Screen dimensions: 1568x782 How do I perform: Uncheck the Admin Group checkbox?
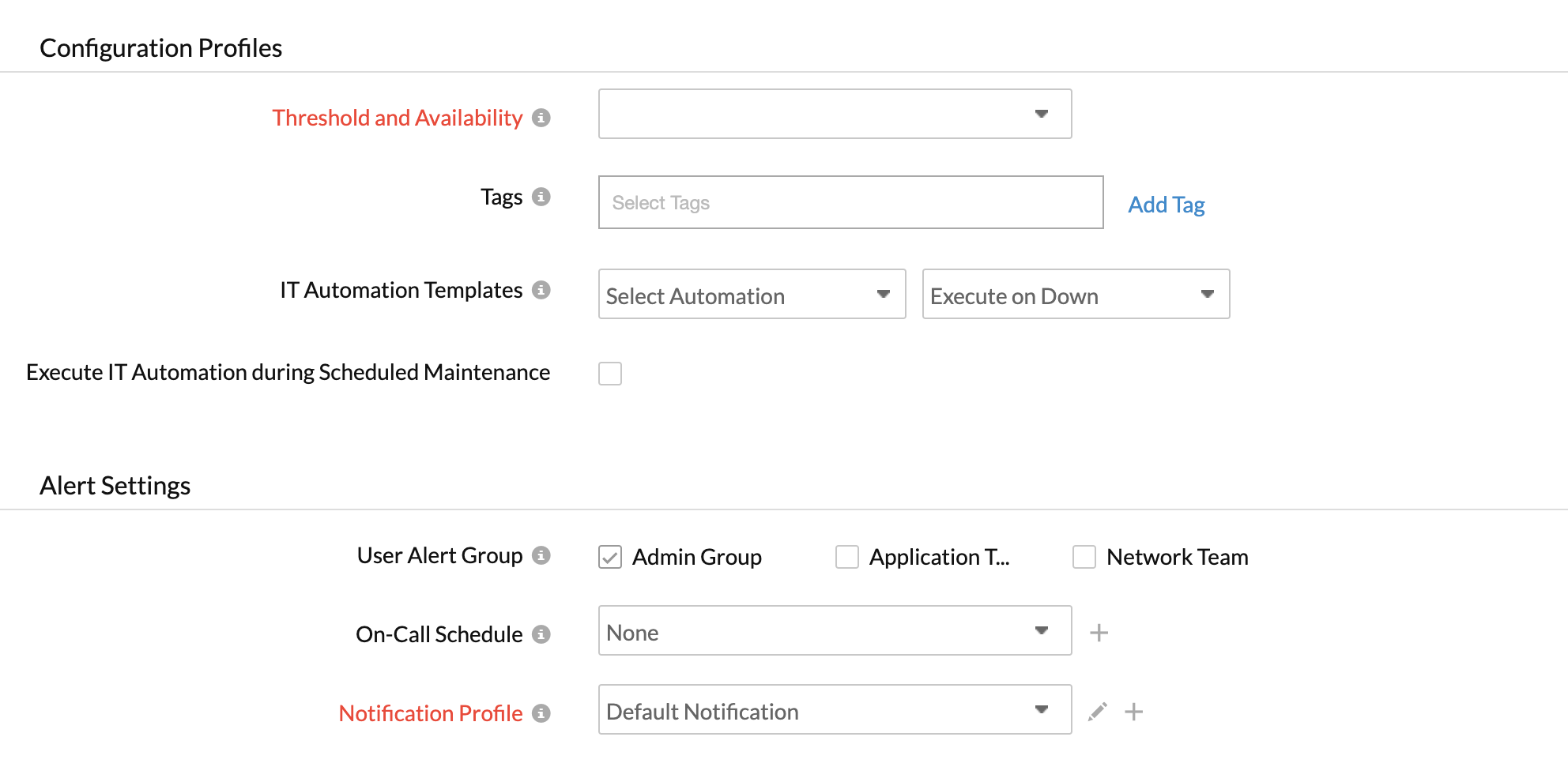(610, 557)
